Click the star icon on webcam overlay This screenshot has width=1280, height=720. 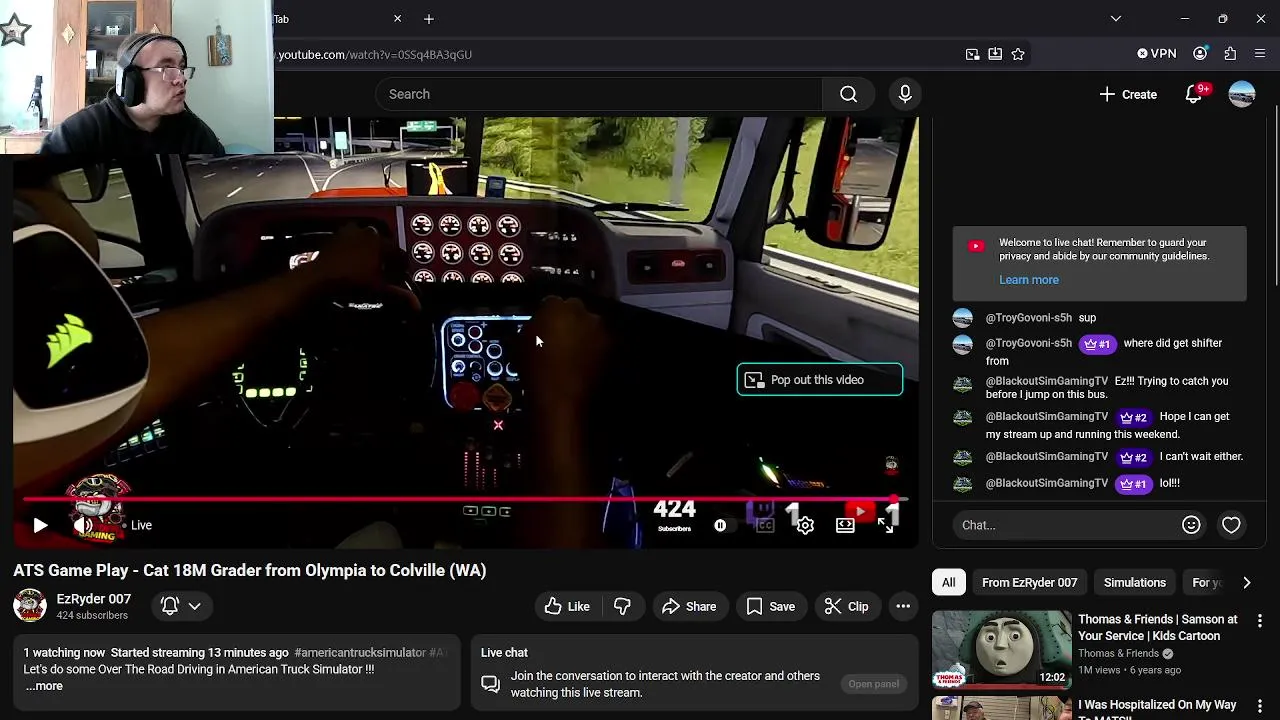tap(15, 30)
